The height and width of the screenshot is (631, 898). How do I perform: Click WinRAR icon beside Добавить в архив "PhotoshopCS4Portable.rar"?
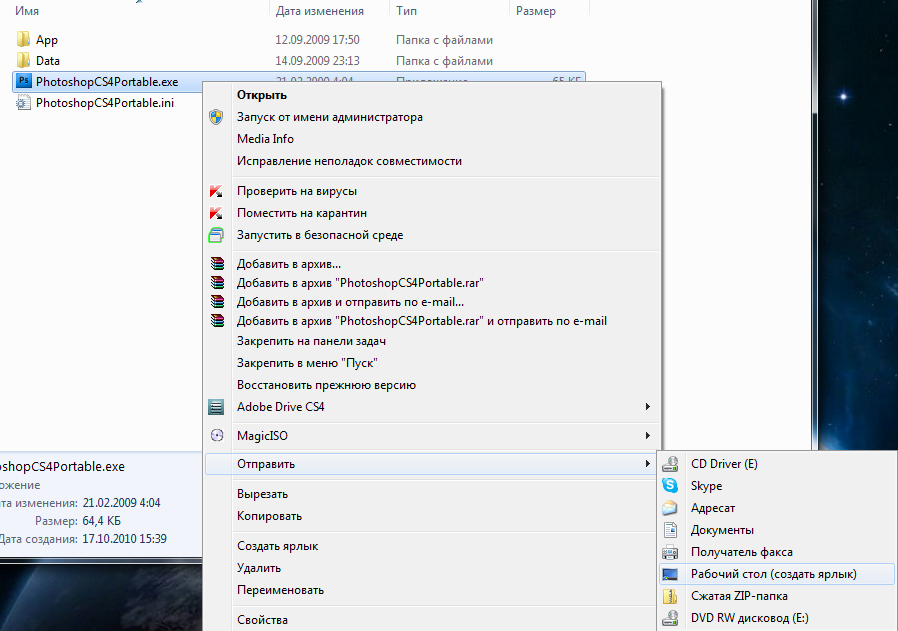pos(217,282)
